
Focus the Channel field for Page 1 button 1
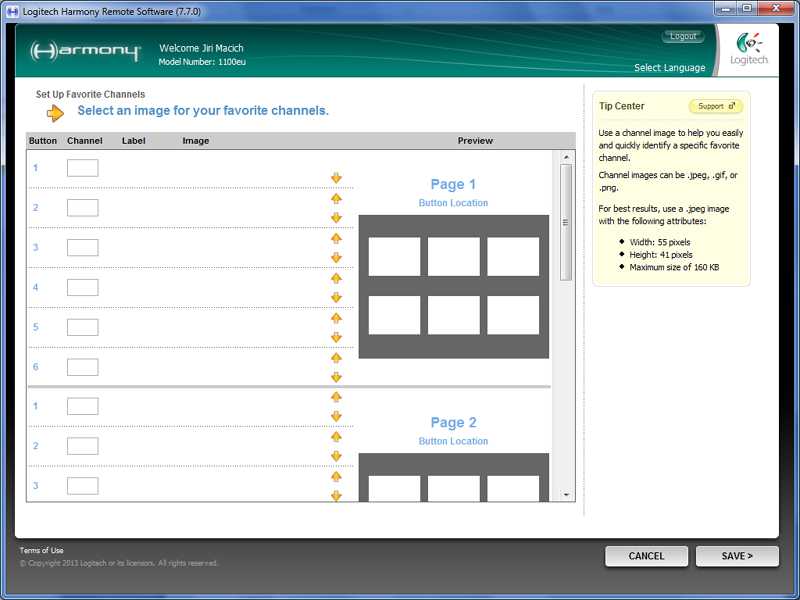click(x=82, y=168)
